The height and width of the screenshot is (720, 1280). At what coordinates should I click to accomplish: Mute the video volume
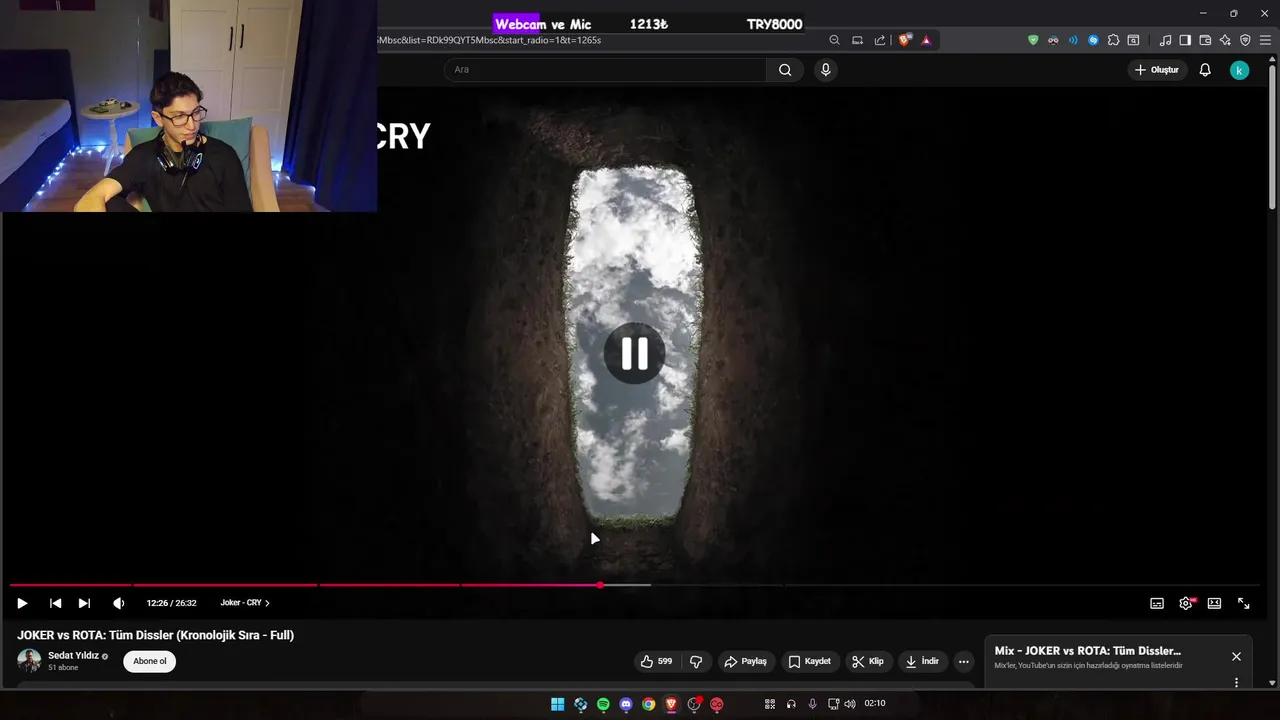pyautogui.click(x=118, y=603)
